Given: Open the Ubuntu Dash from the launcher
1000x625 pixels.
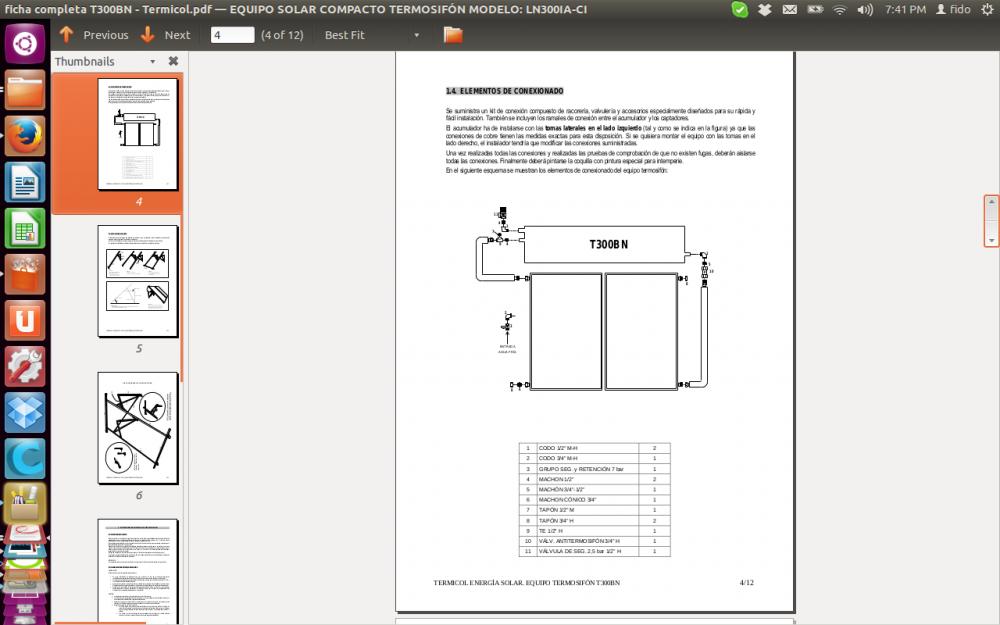Looking at the screenshot, I should pyautogui.click(x=25, y=43).
